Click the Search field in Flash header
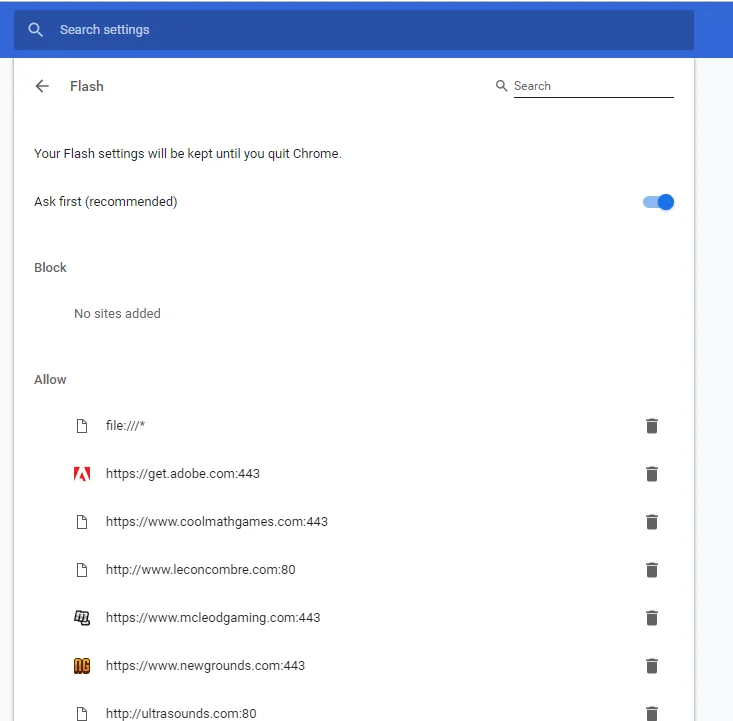733x721 pixels. click(592, 86)
